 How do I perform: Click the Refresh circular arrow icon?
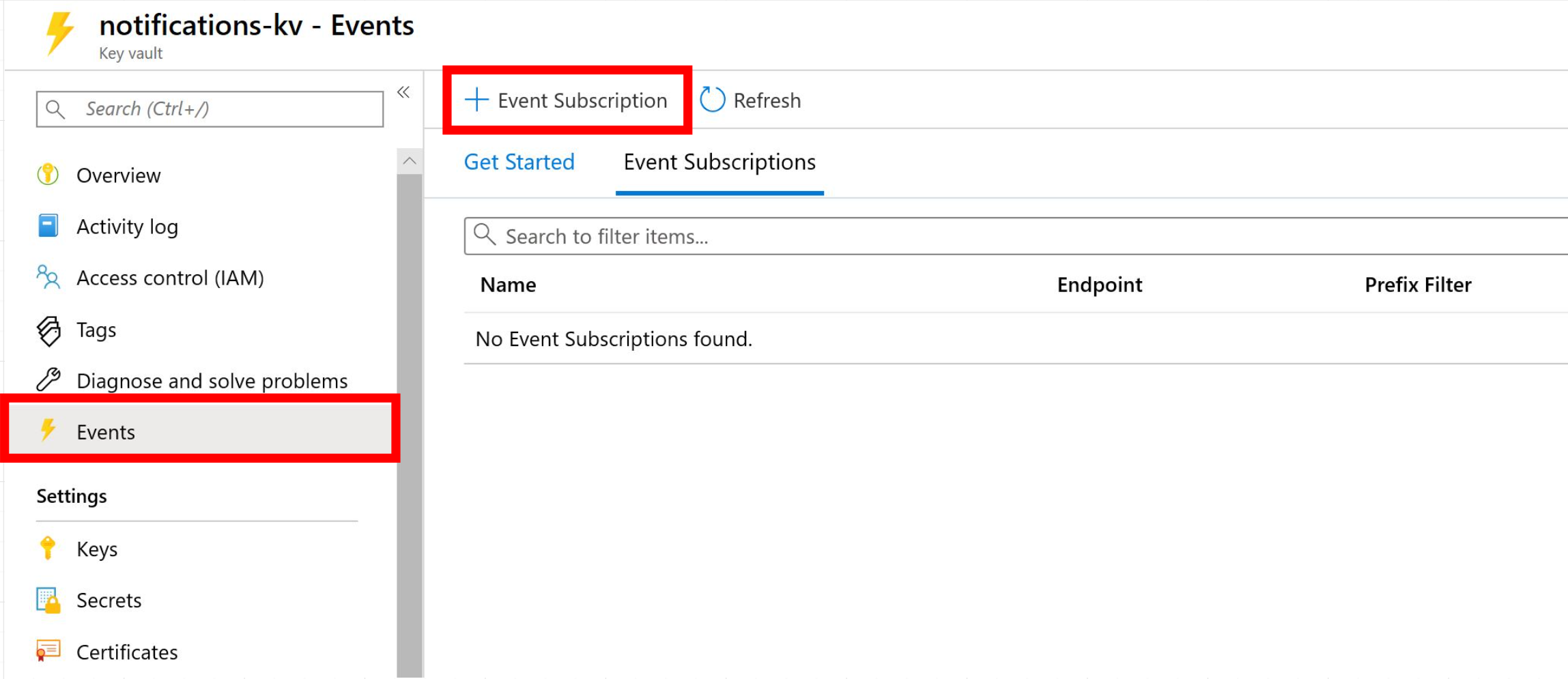(711, 100)
